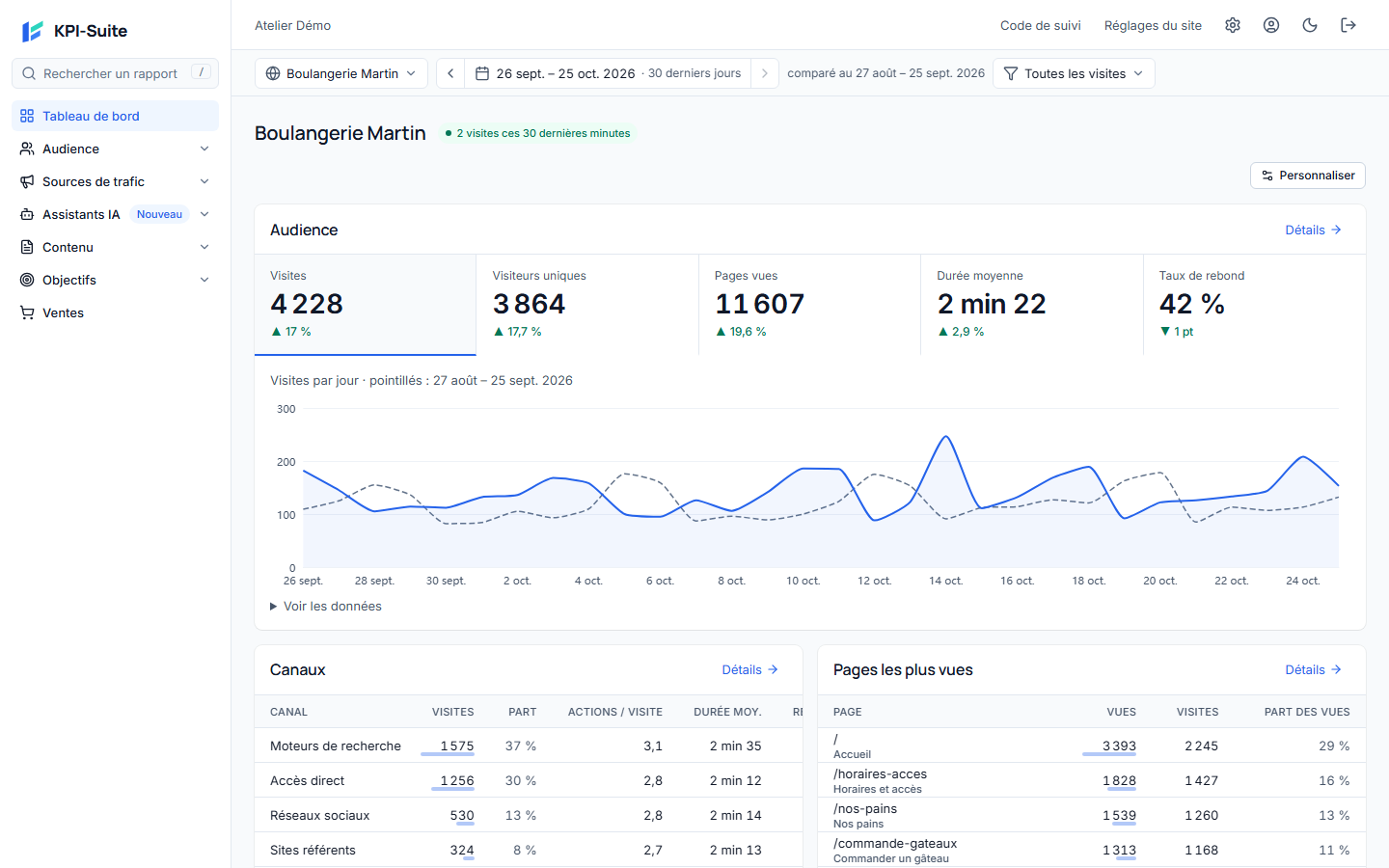The width and height of the screenshot is (1389, 868).
Task: Focus the Rechercher un rapport field
Action: [115, 73]
